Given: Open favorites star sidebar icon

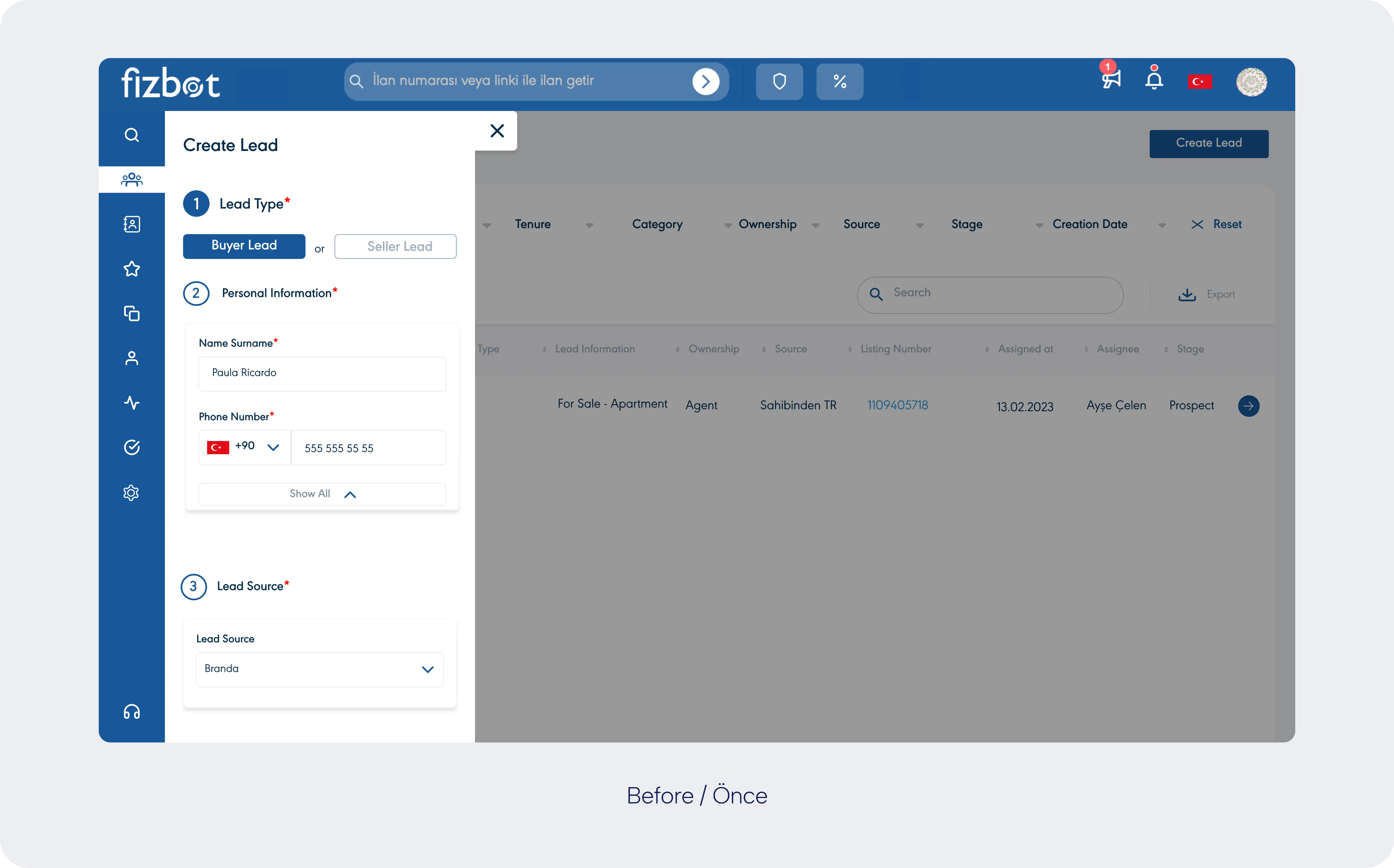Looking at the screenshot, I should (131, 269).
